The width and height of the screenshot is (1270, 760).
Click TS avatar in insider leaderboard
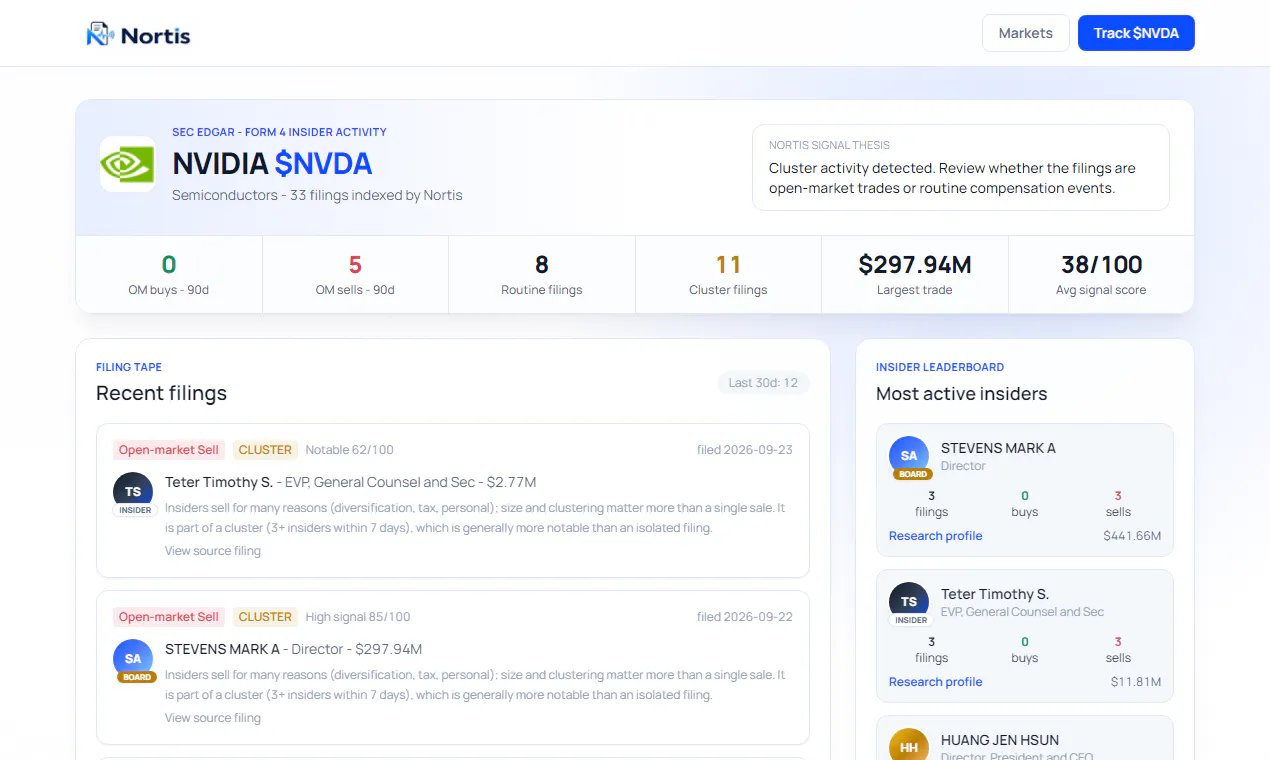pos(909,601)
